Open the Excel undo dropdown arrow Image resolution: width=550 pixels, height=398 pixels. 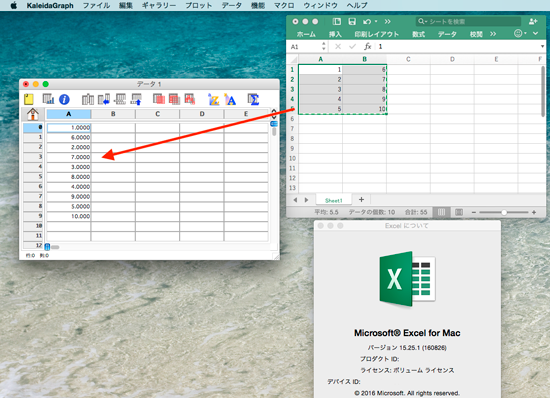tap(376, 22)
